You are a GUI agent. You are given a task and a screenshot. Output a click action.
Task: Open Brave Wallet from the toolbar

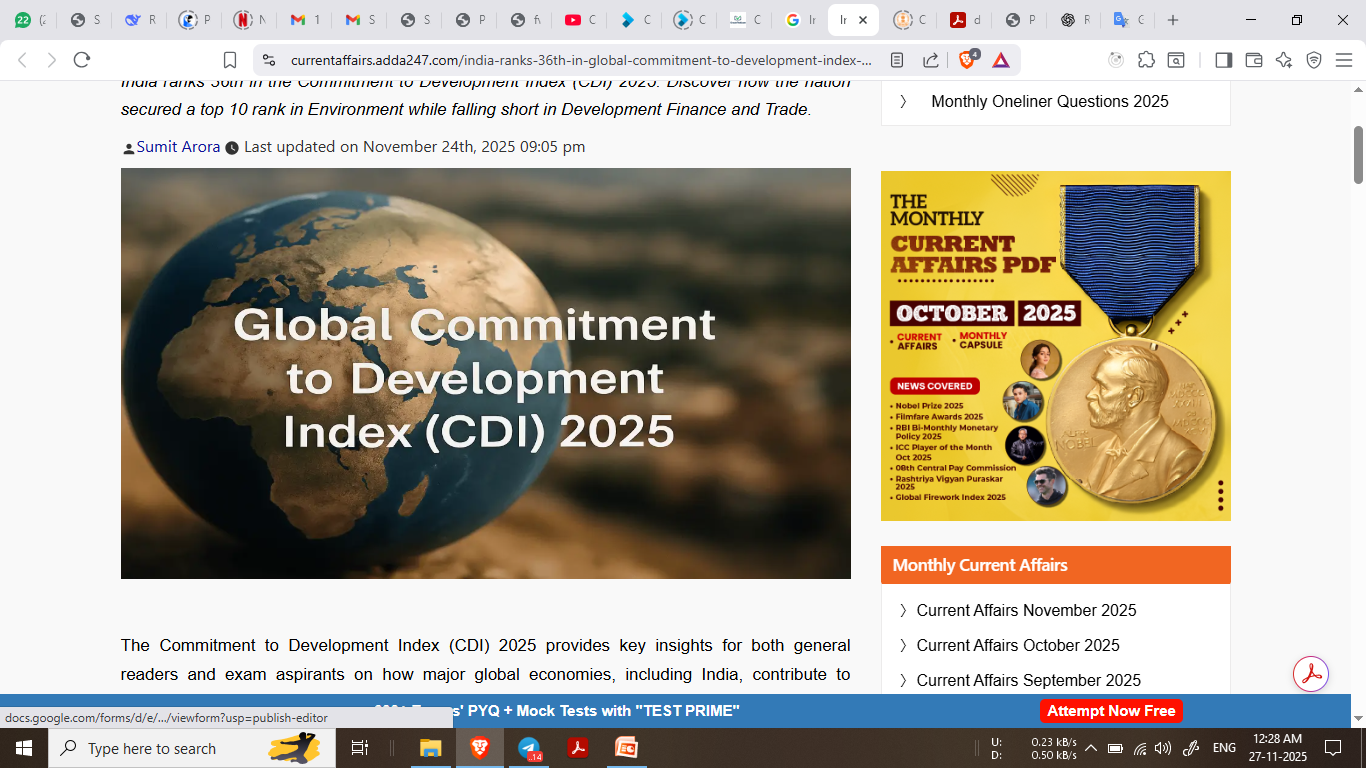click(x=1253, y=60)
